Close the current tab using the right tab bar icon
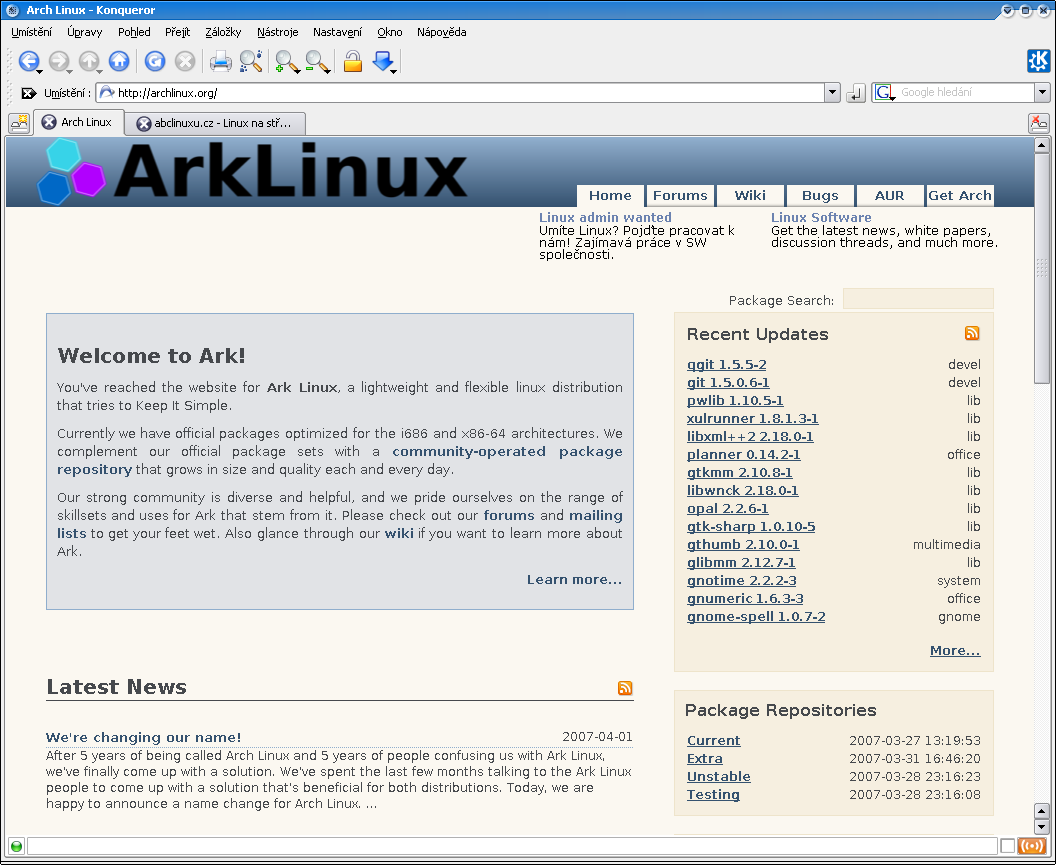Image resolution: width=1056 pixels, height=865 pixels. [1038, 123]
